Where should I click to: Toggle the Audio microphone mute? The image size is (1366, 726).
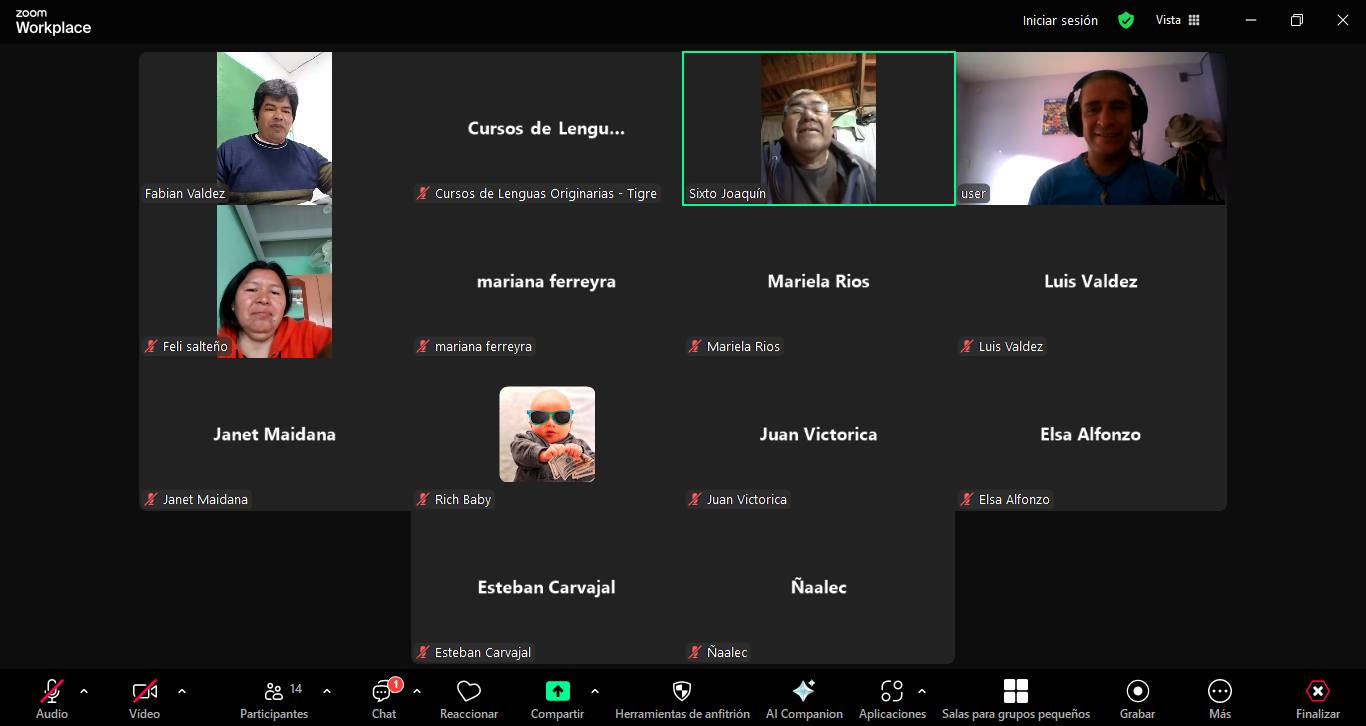[52, 698]
